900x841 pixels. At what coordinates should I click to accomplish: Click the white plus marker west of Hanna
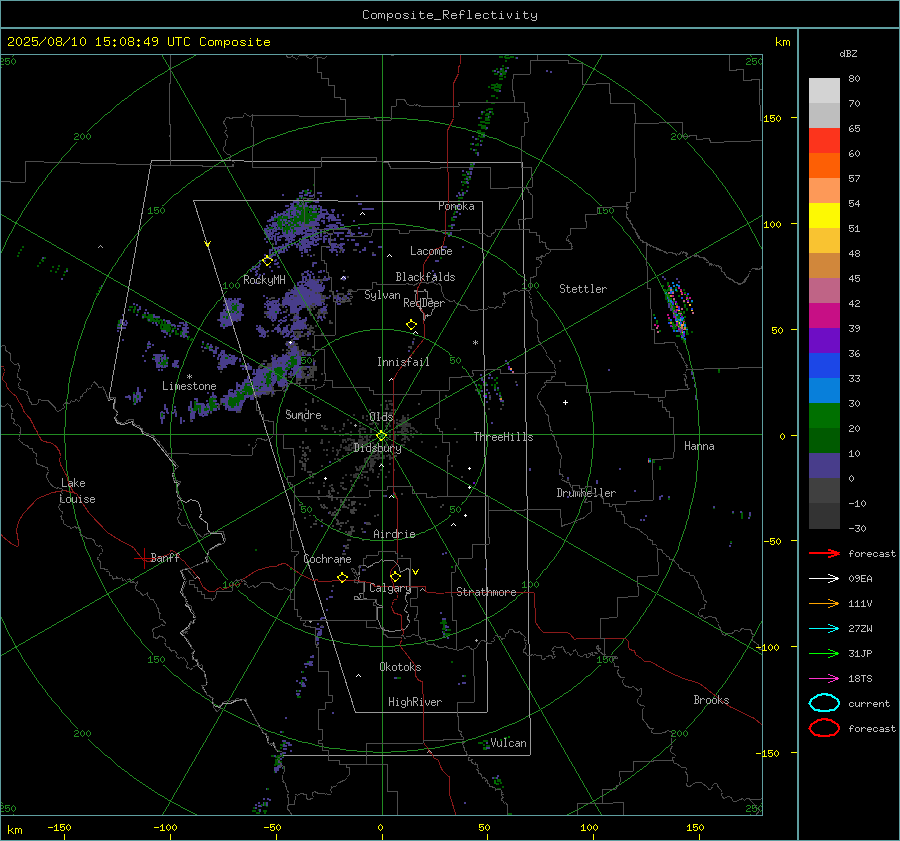(x=565, y=402)
